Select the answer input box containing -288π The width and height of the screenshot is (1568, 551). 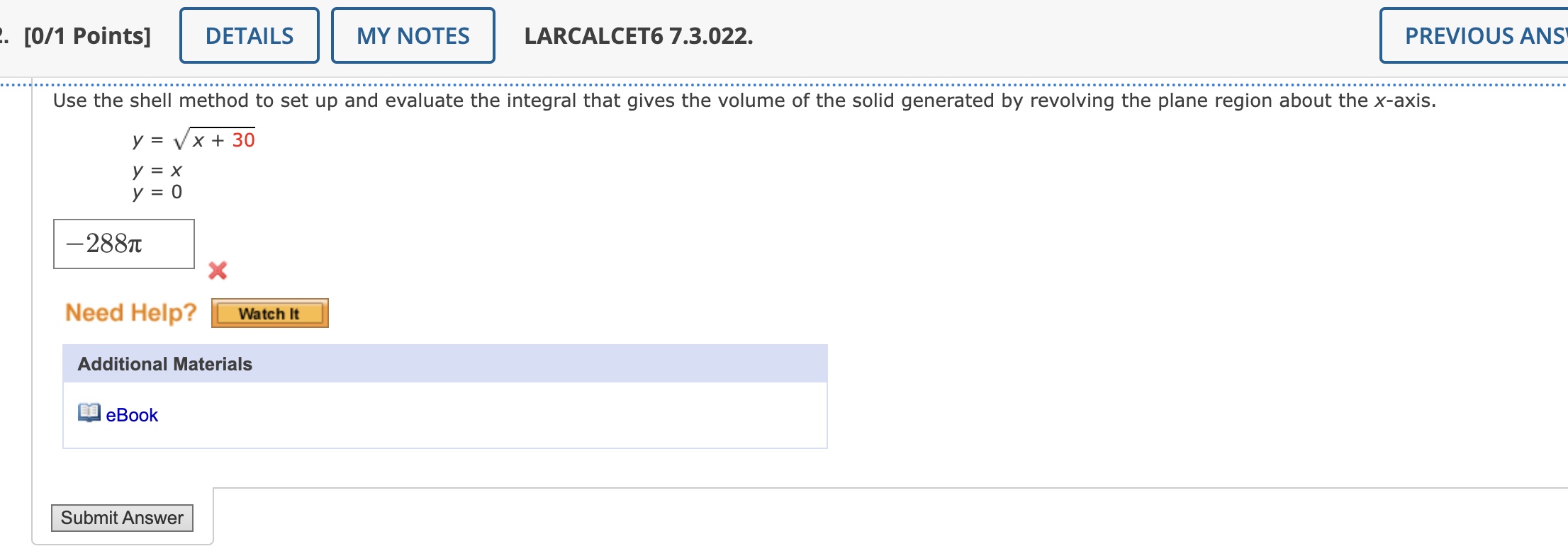coord(123,244)
